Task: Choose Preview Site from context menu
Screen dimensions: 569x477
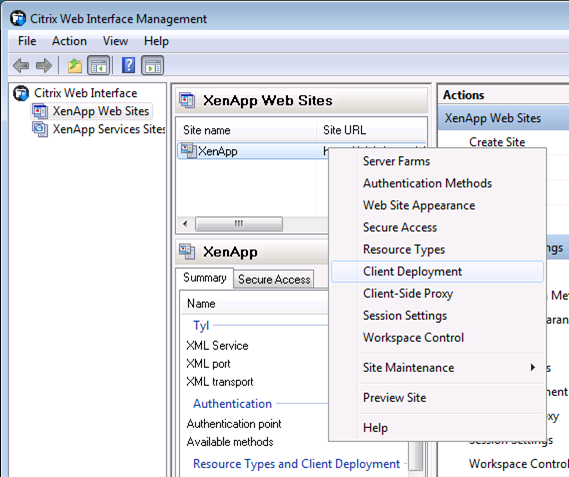Action: click(437, 398)
